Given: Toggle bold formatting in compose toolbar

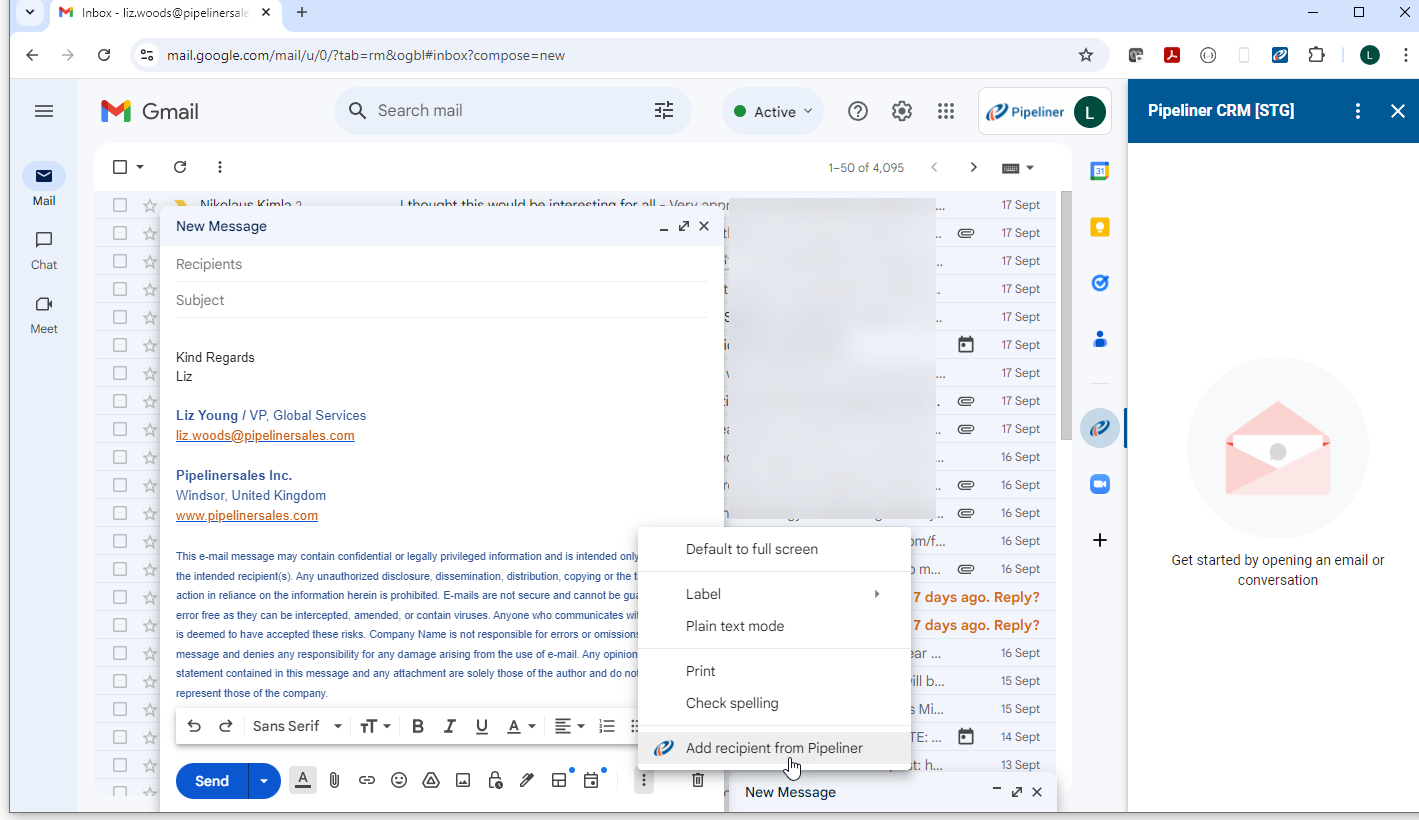Looking at the screenshot, I should coord(418,726).
